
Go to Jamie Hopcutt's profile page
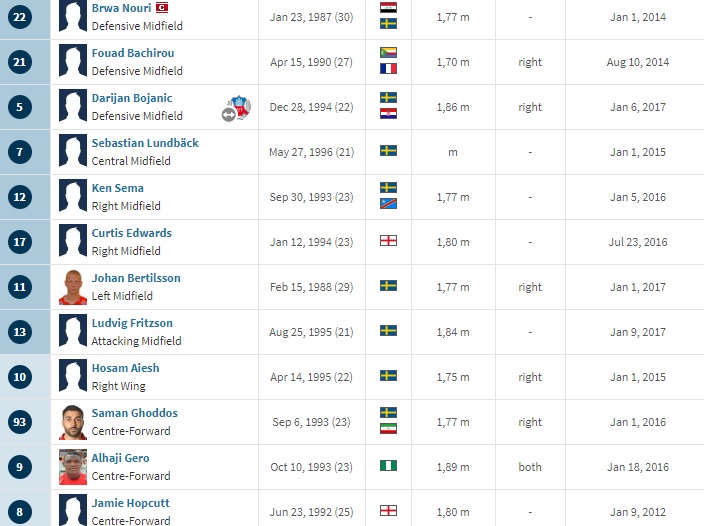pyautogui.click(x=132, y=503)
